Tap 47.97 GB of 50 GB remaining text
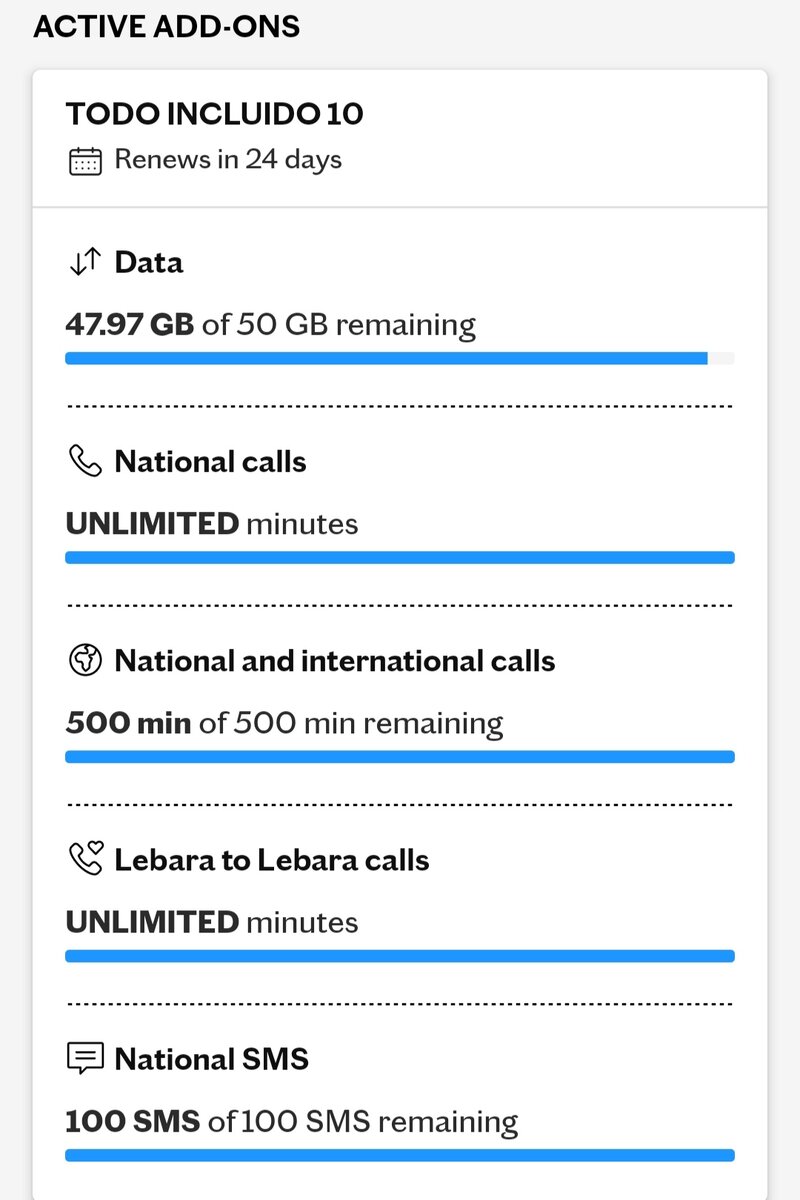 click(x=270, y=325)
